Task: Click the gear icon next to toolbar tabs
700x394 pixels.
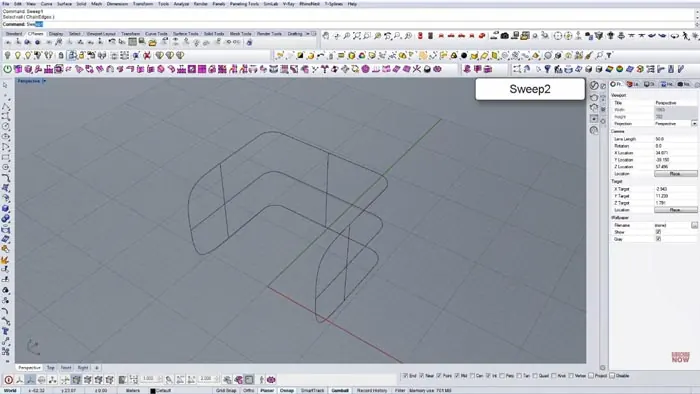Action: tap(313, 33)
